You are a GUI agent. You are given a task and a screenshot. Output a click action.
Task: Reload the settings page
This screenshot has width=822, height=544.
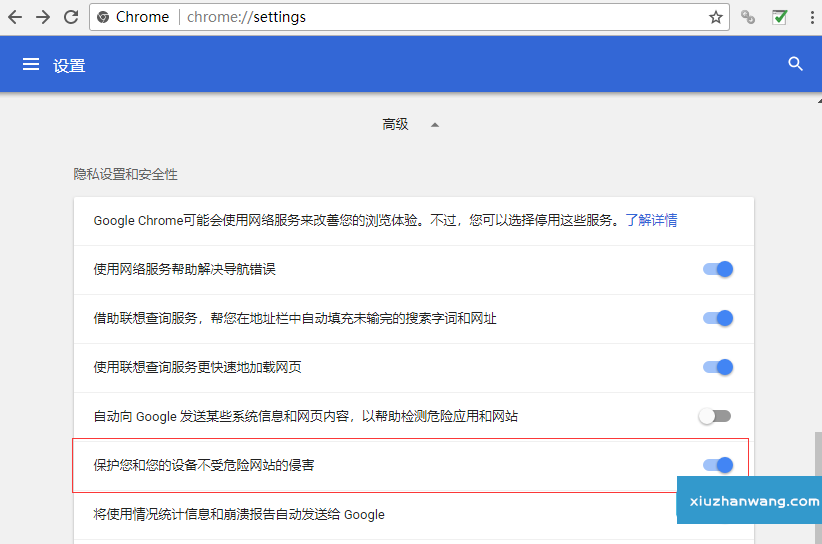tap(71, 17)
